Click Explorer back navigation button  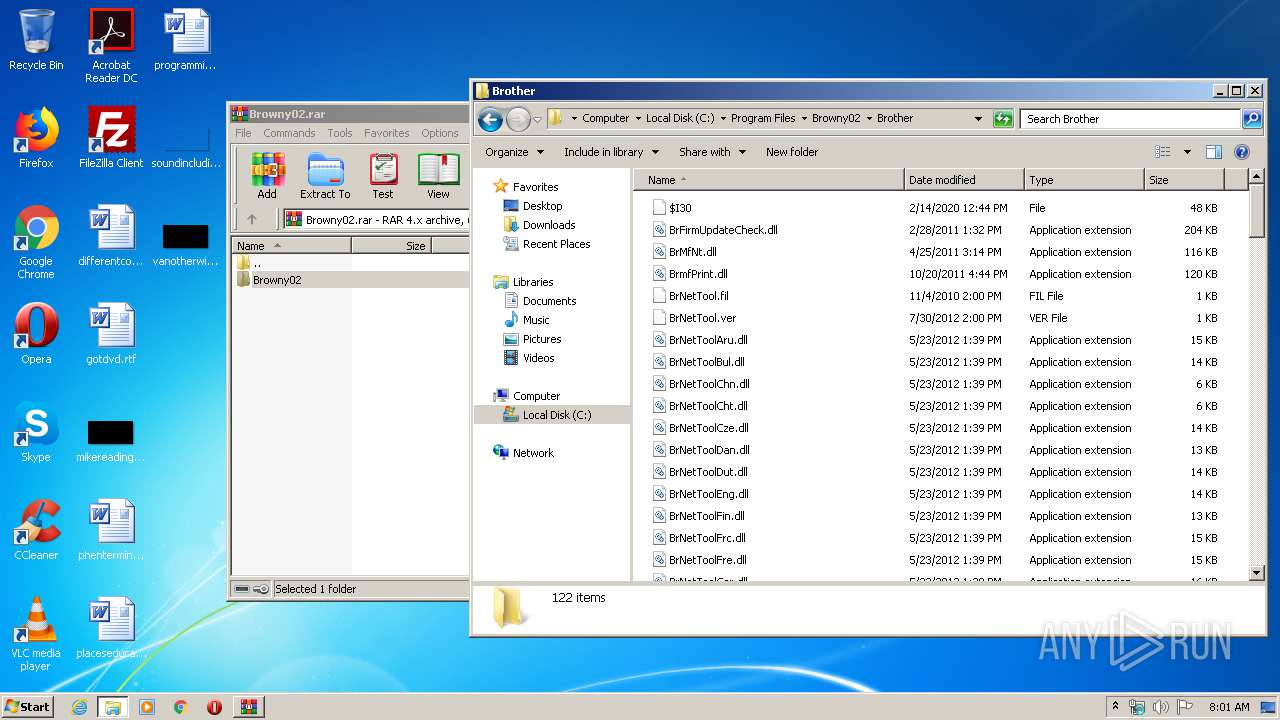(x=490, y=120)
